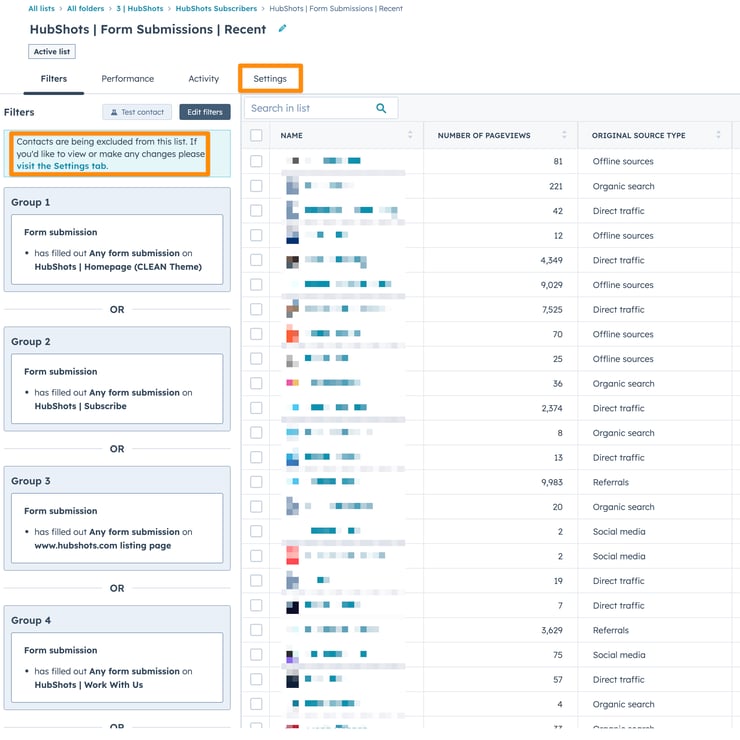Click avatar of contact with 4,349 pageviews
740x740 pixels.
(293, 260)
